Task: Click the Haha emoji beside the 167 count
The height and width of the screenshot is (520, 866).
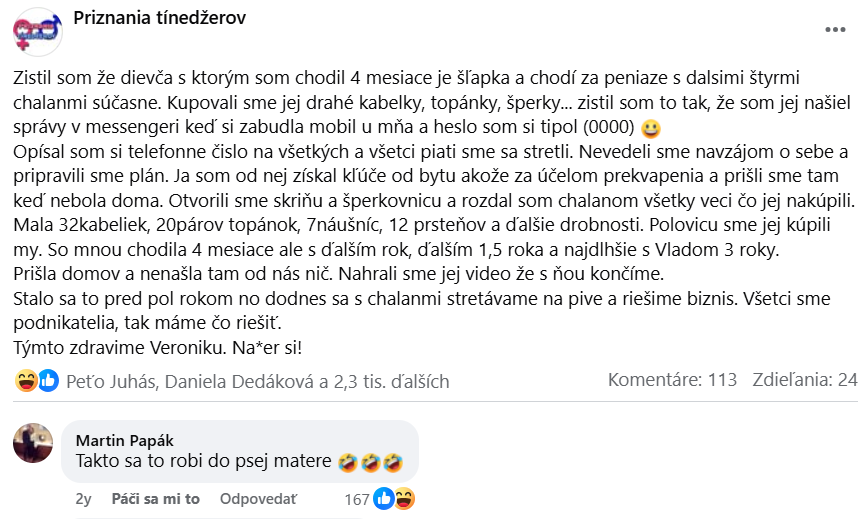Action: tap(404, 498)
